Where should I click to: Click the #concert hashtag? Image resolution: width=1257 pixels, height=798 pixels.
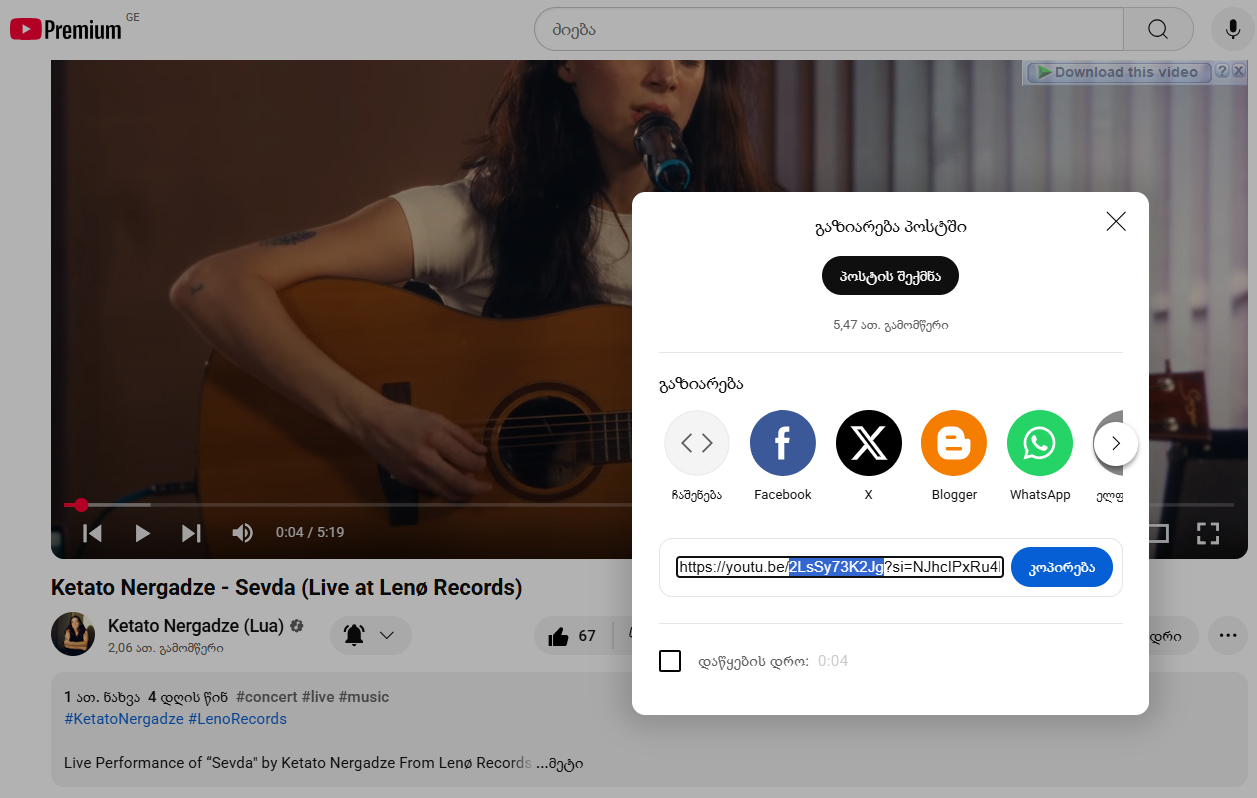(x=264, y=697)
